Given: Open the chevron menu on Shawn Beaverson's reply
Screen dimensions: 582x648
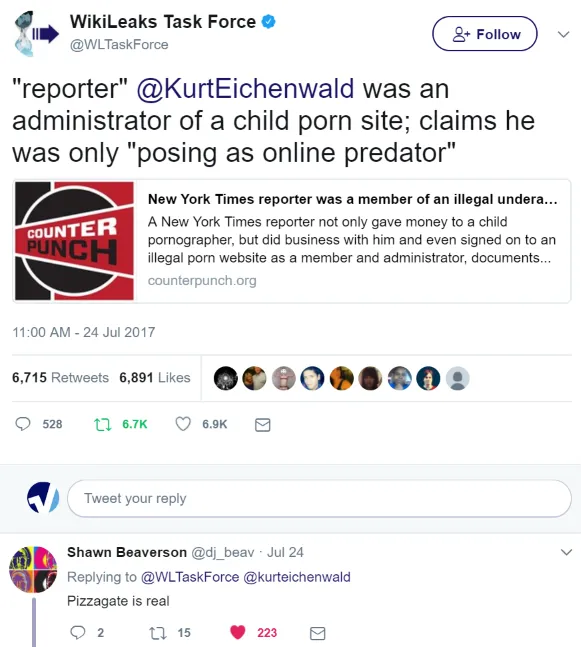Looking at the screenshot, I should (x=566, y=552).
